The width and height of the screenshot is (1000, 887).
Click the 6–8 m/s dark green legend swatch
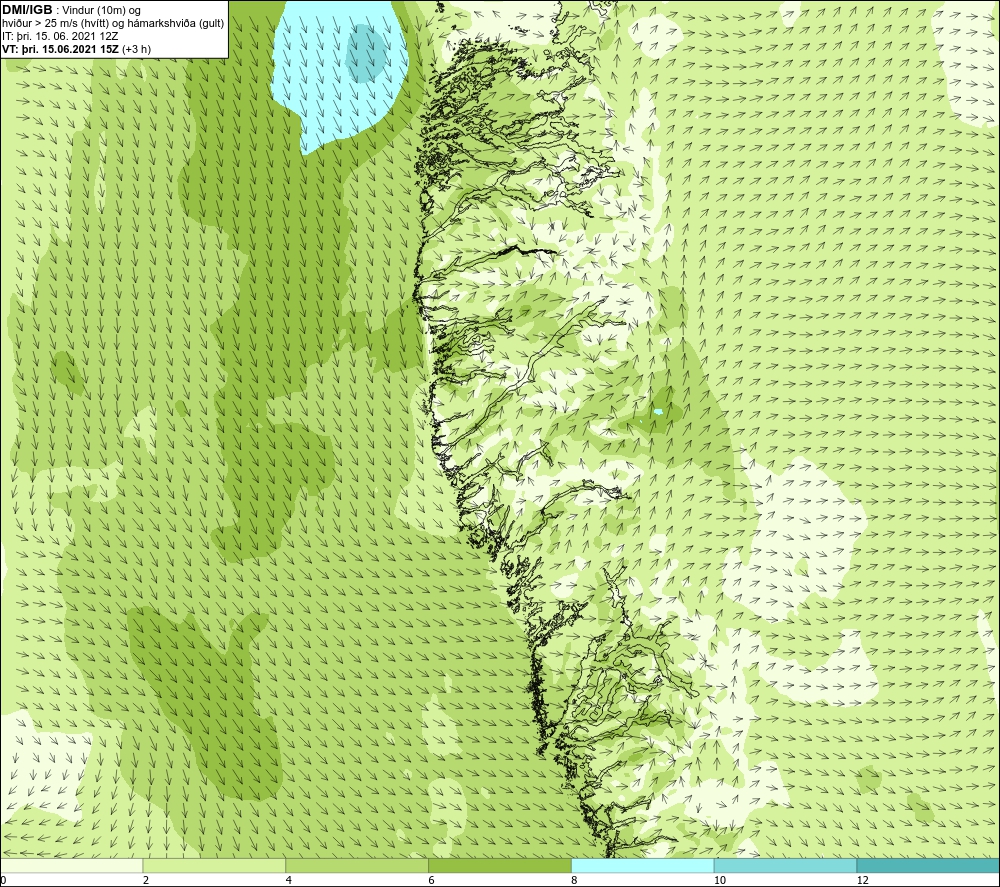click(500, 866)
